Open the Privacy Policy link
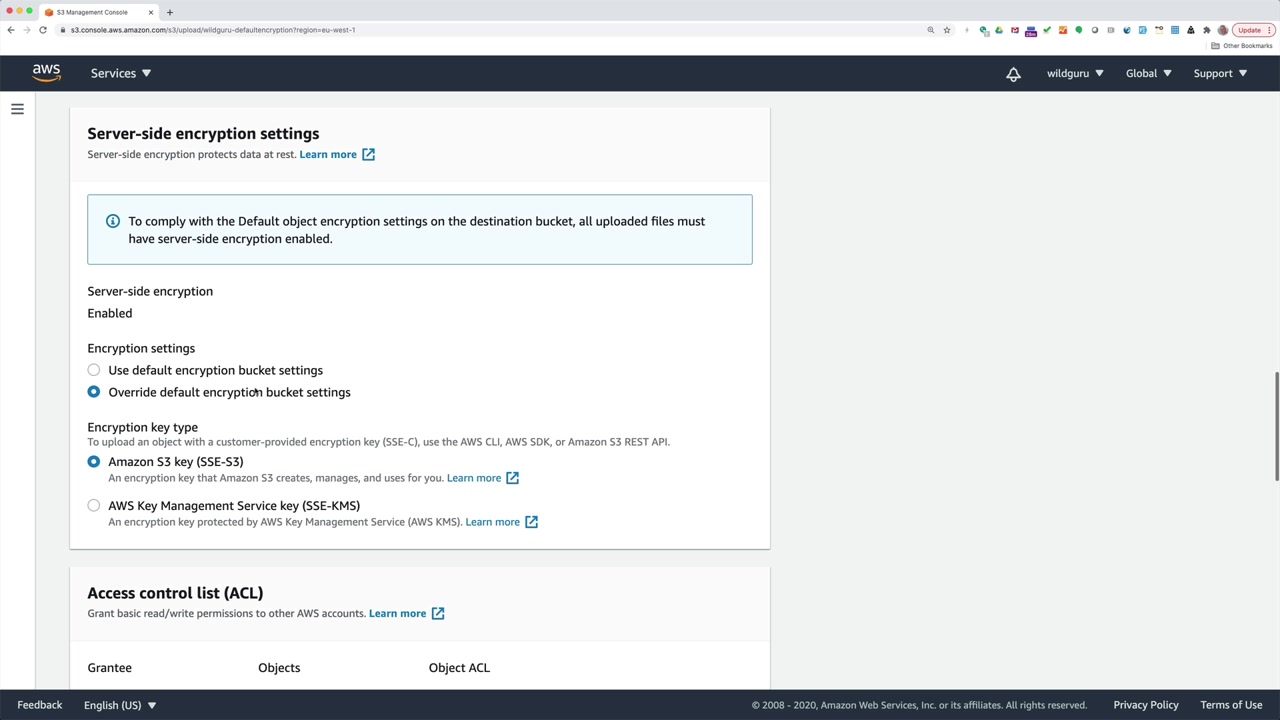 1146,705
